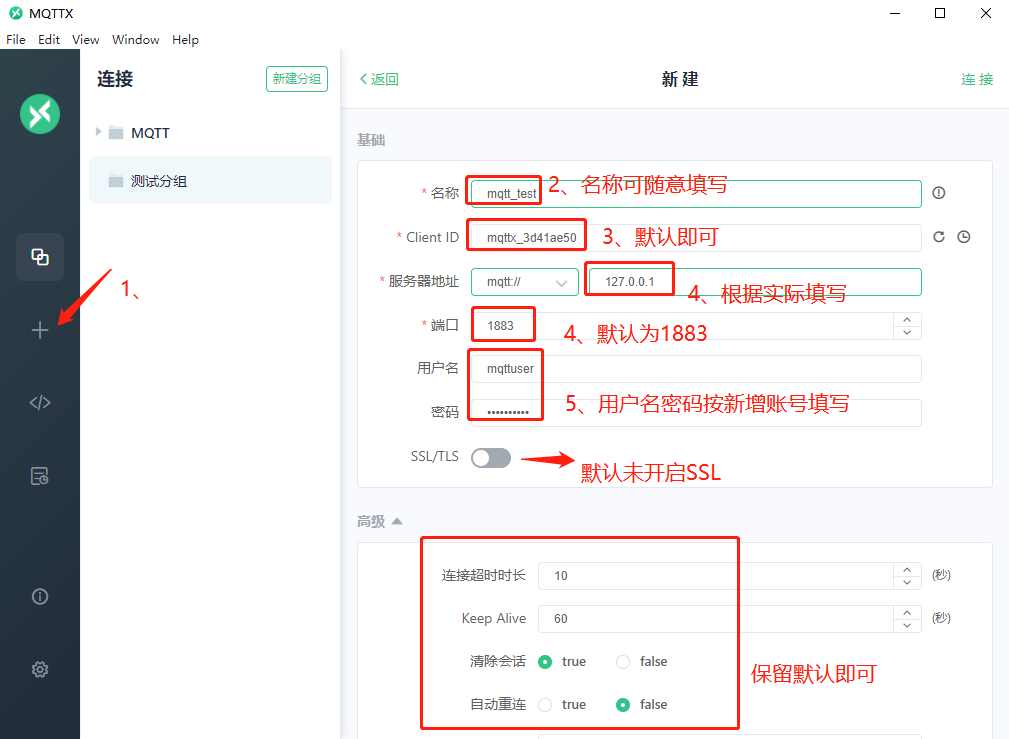This screenshot has height=739, width=1009.
Task: Click the 端口 1883 input field
Action: [682, 326]
